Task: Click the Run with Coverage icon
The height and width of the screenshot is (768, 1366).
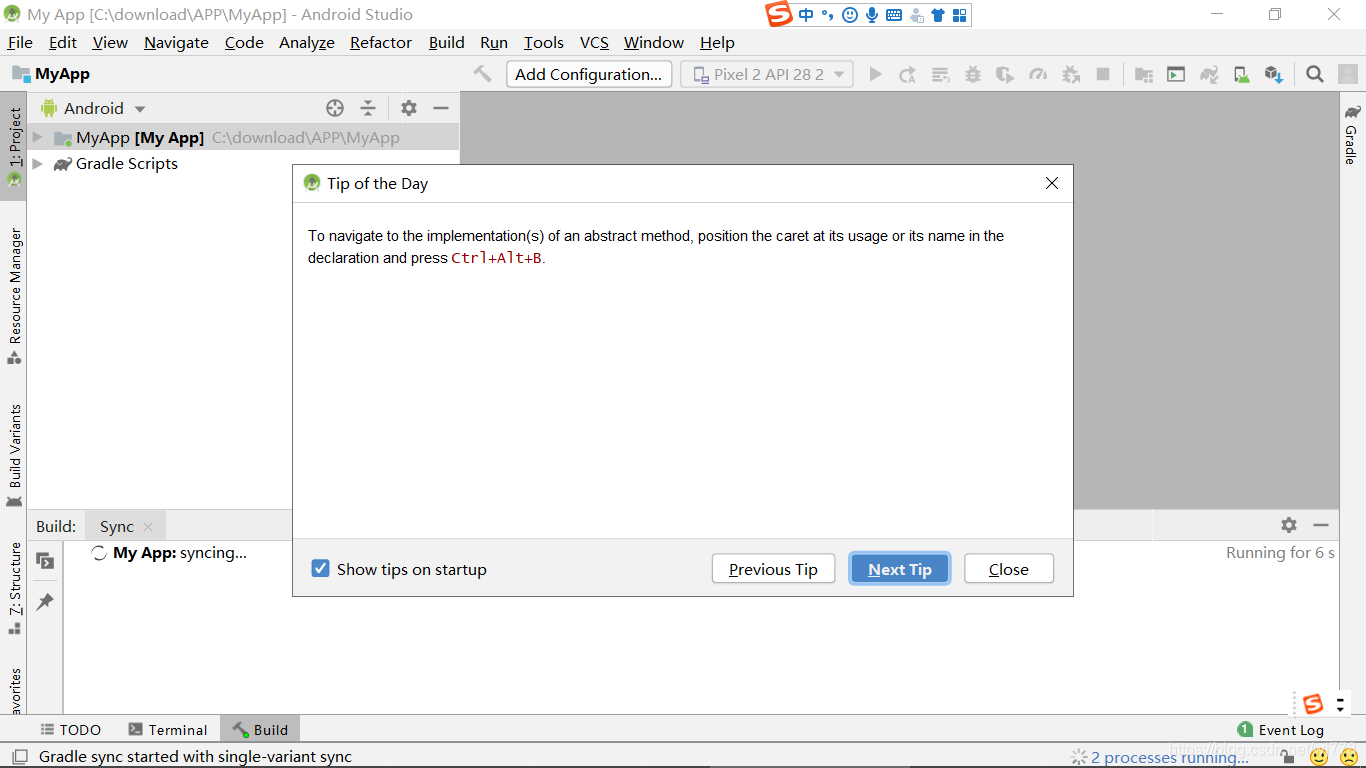Action: pos(1005,74)
